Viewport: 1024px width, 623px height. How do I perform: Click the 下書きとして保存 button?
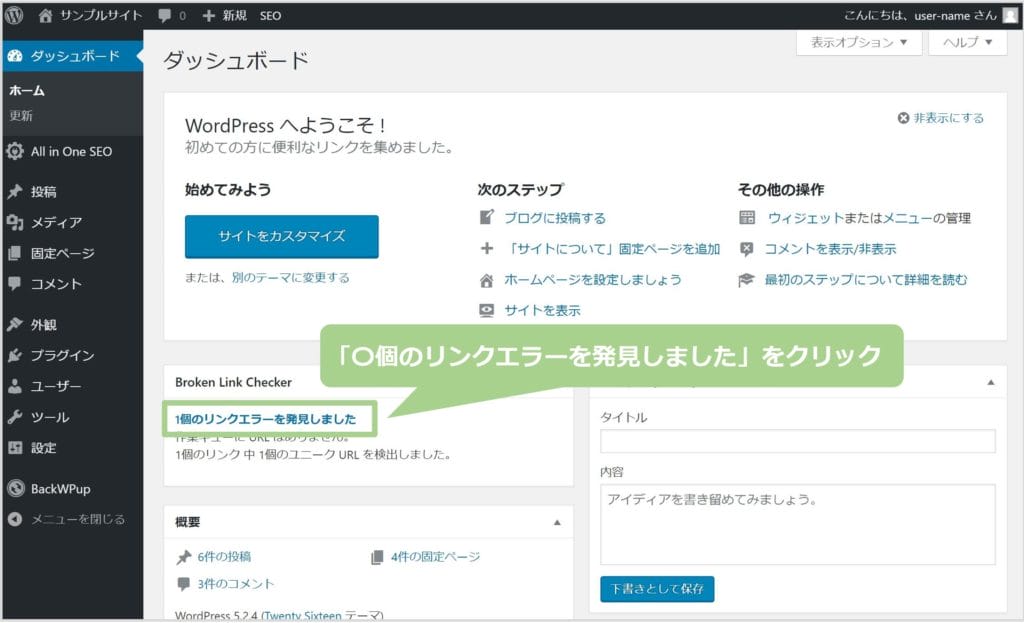pos(657,589)
